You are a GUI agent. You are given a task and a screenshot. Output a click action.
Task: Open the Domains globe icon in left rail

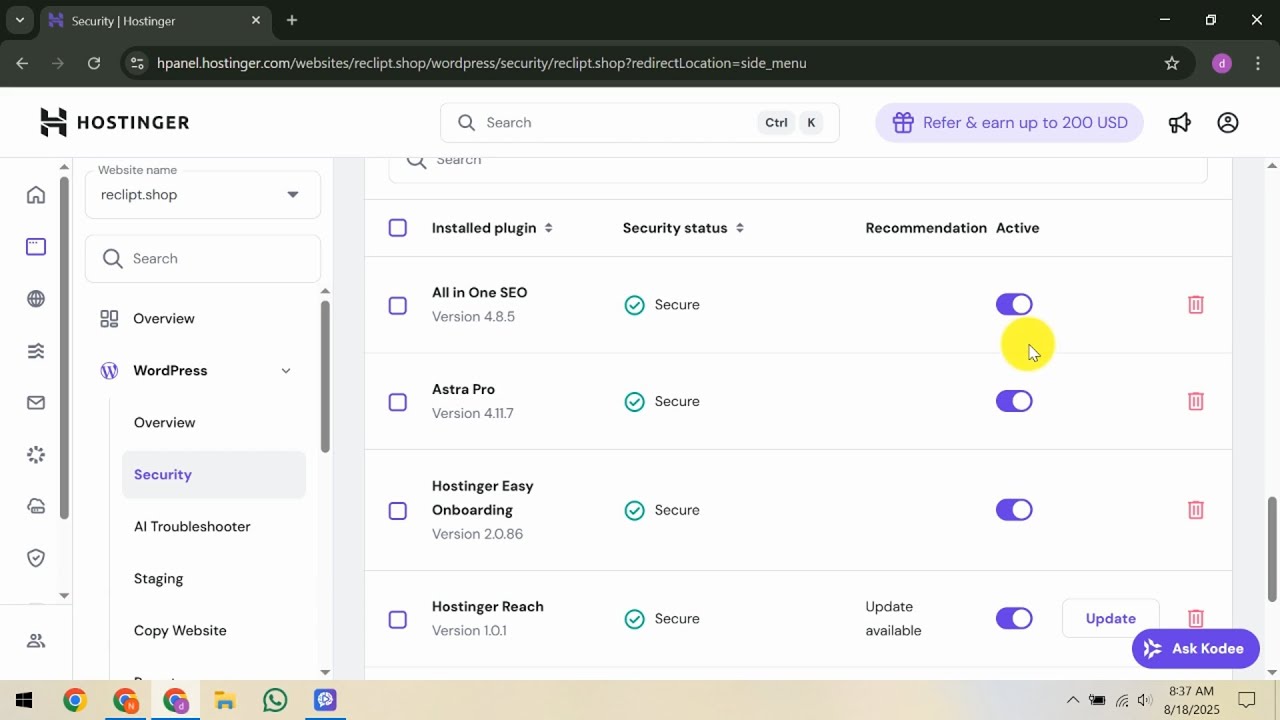click(x=36, y=299)
